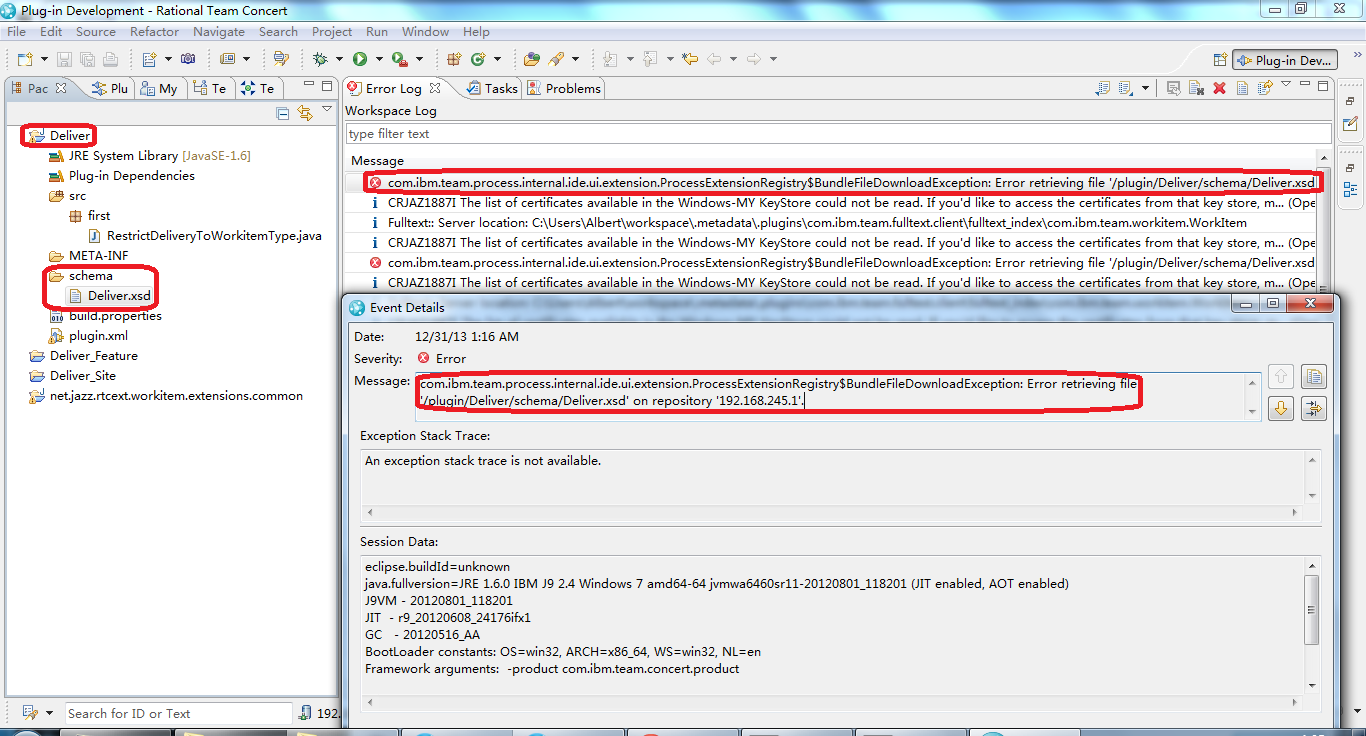Click the Restore Log icon
This screenshot has height=736, width=1366.
coord(1264,88)
